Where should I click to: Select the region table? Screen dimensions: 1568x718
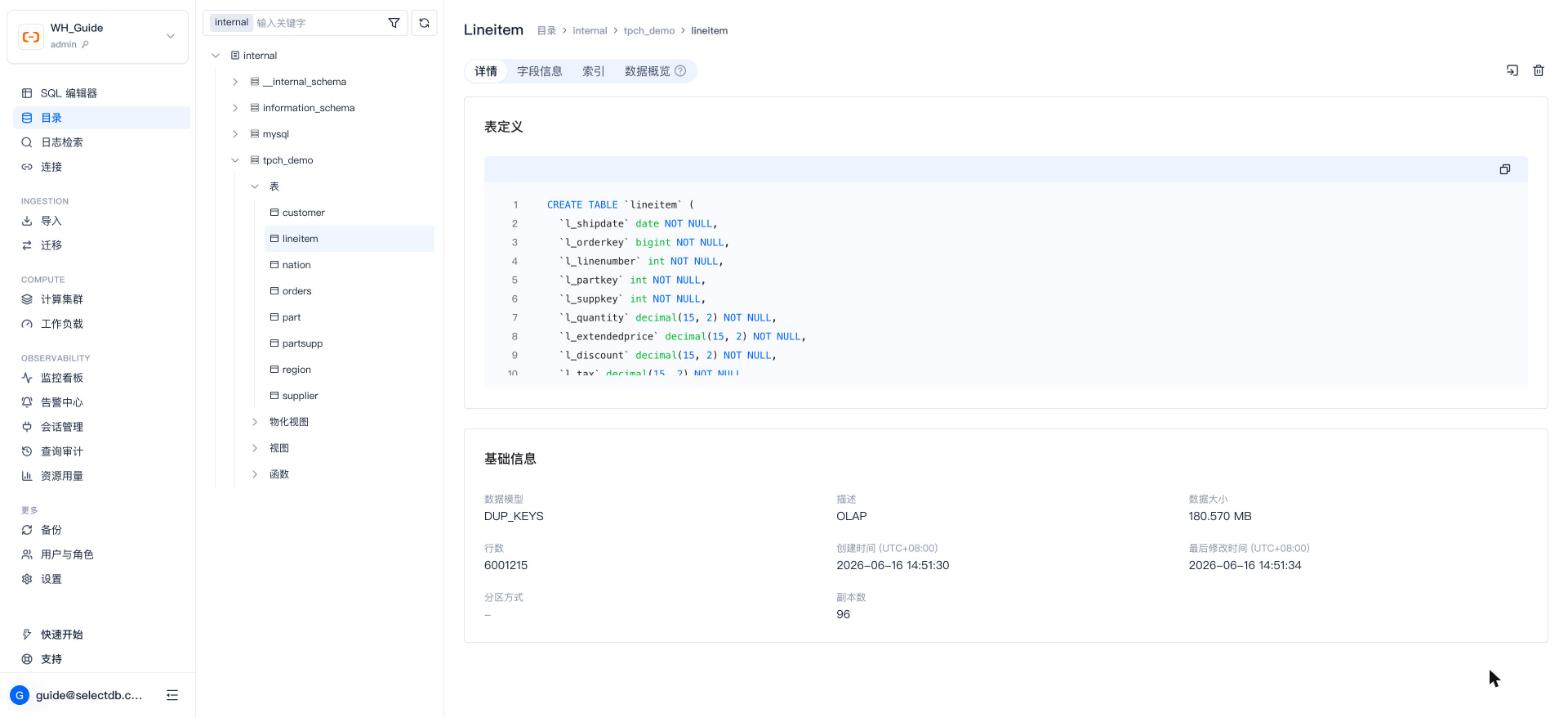349,369
